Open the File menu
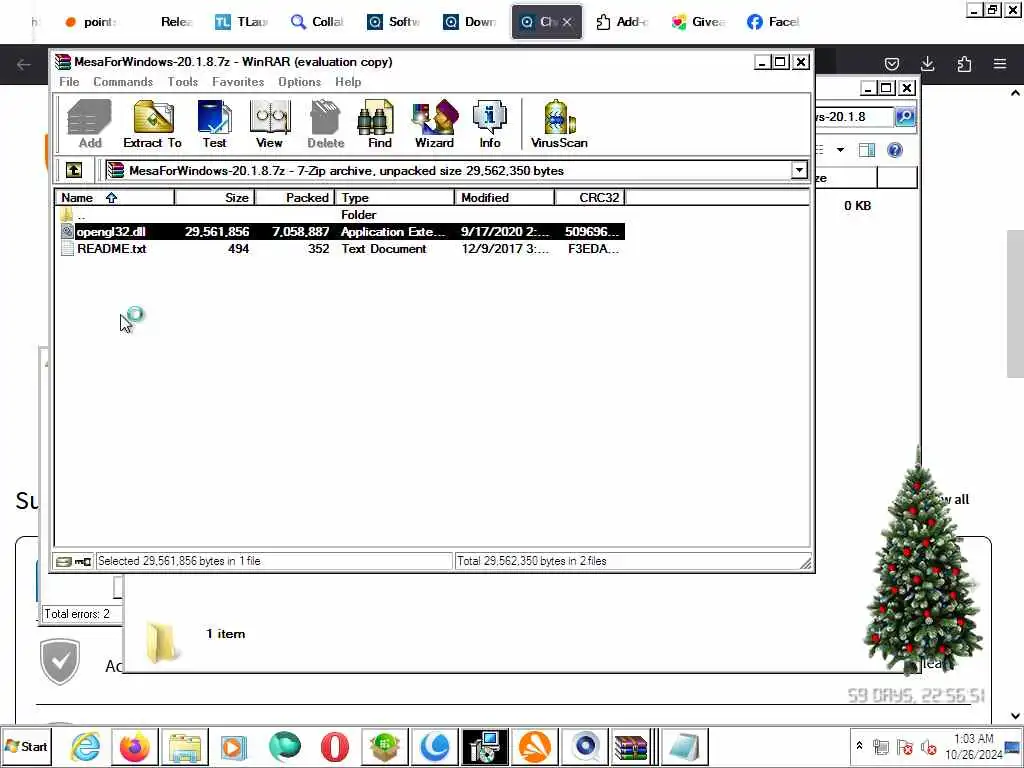1024x768 pixels. (x=69, y=82)
